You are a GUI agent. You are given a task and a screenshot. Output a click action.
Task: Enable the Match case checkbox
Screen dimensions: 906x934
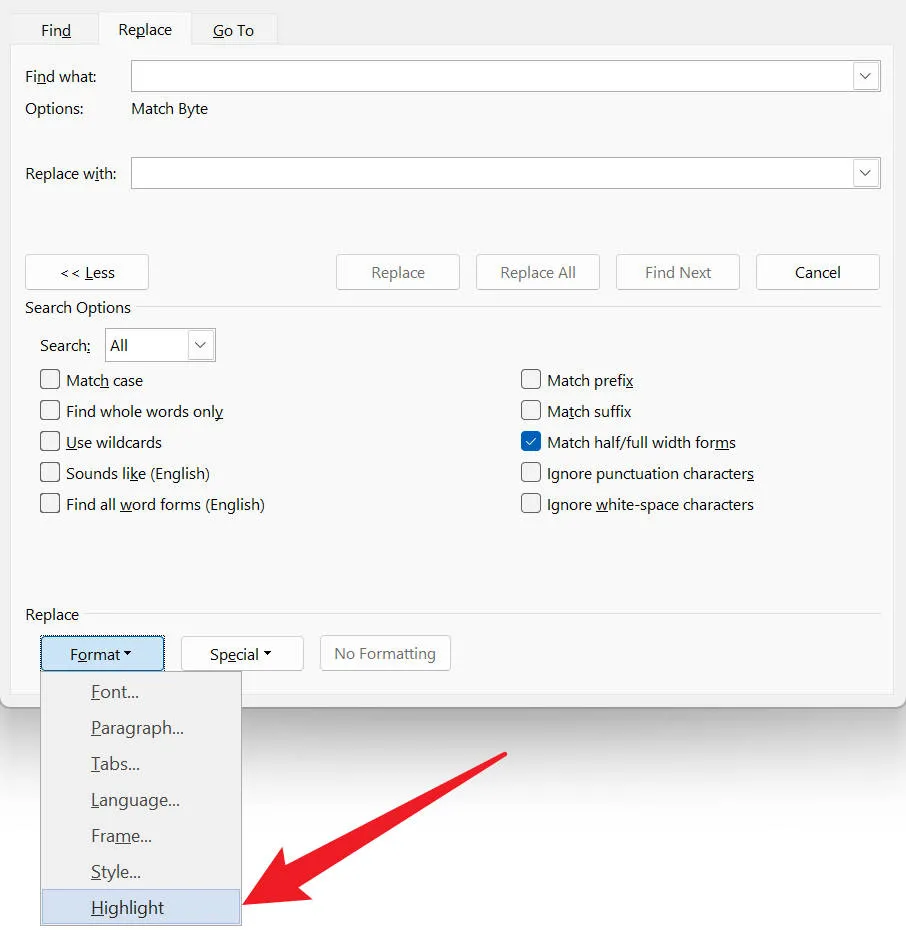[x=50, y=380]
